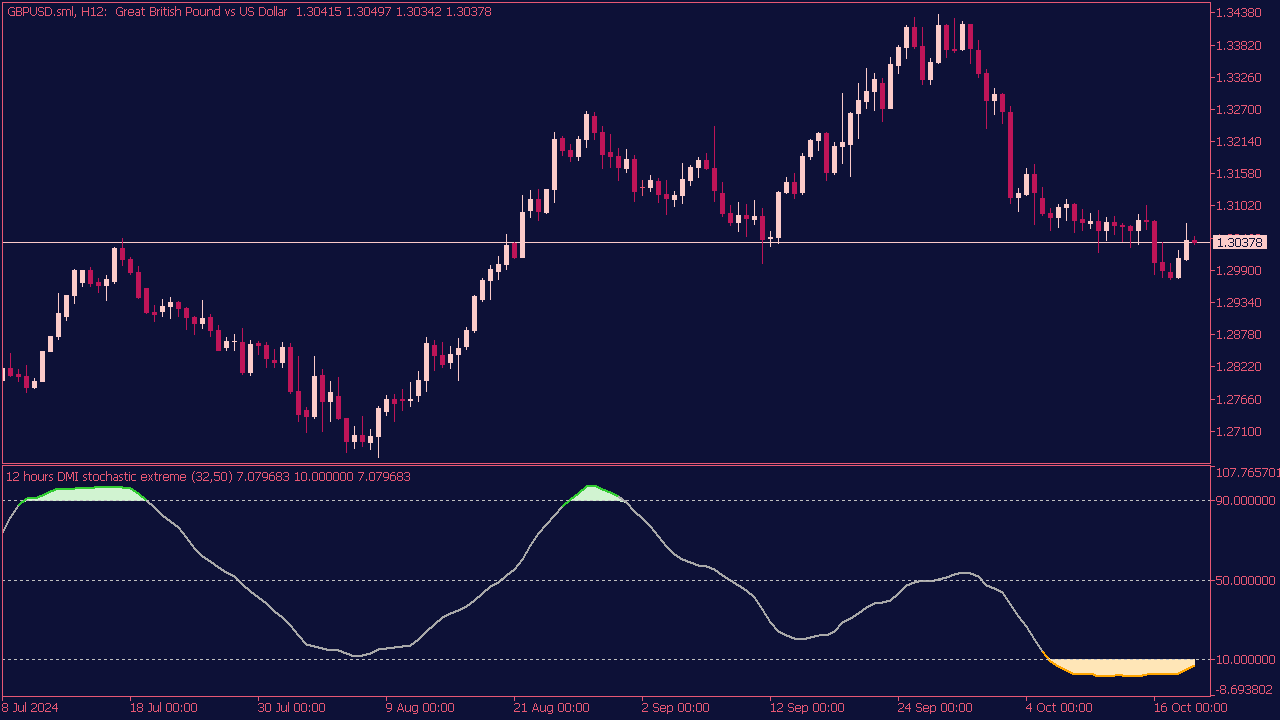Click the 1.32140 price axis label
This screenshot has width=1280, height=720.
pos(1240,141)
